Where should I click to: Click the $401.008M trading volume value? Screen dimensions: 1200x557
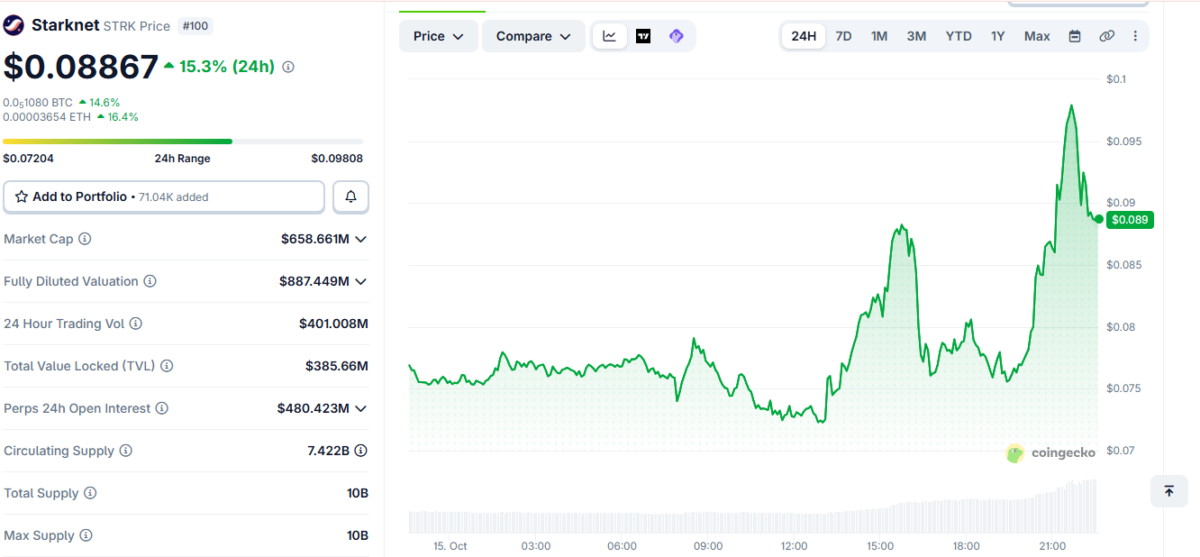334,324
